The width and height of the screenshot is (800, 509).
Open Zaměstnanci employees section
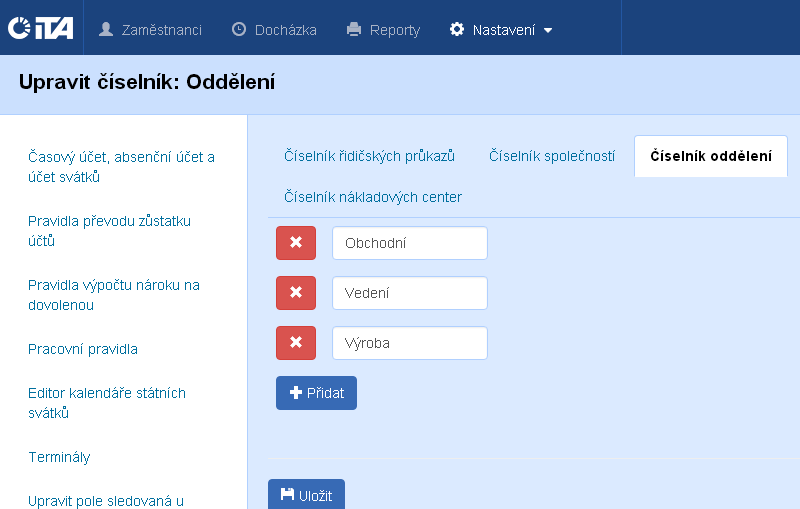pyautogui.click(x=150, y=30)
